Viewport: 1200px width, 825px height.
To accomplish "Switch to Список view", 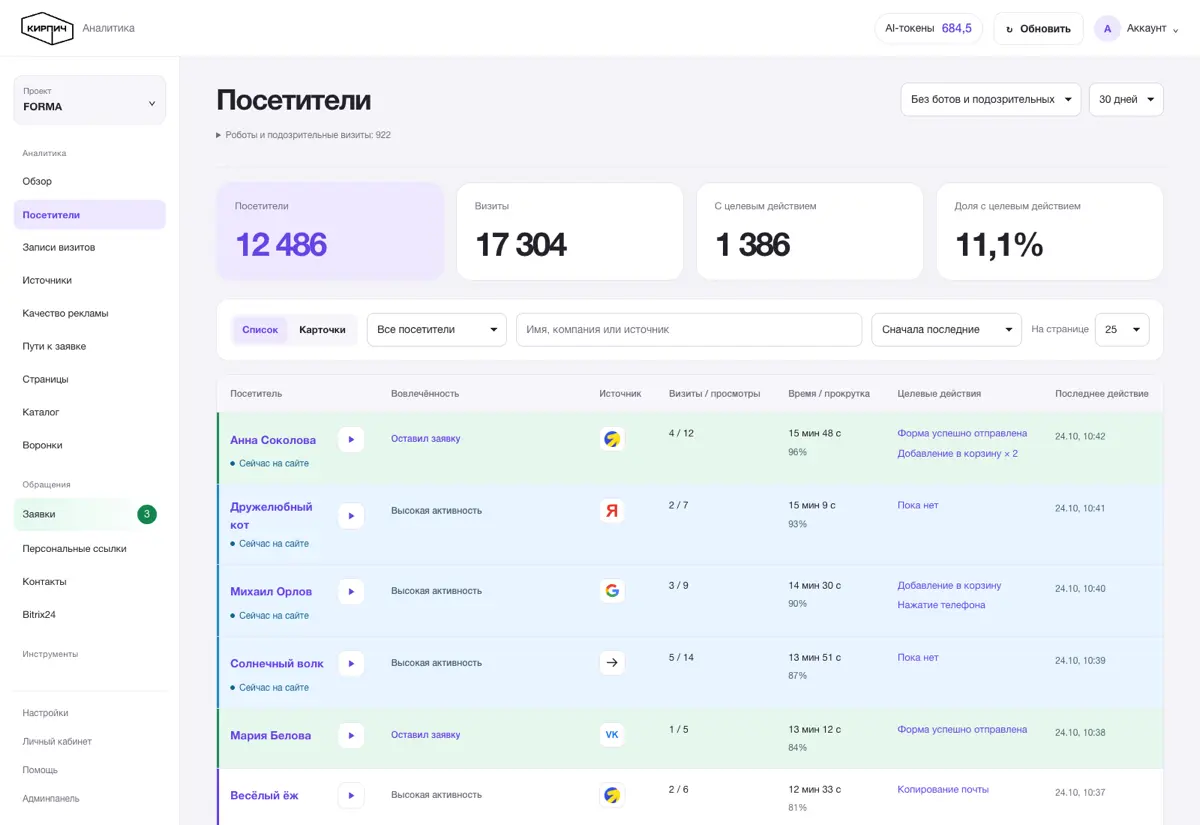I will click(x=260, y=330).
